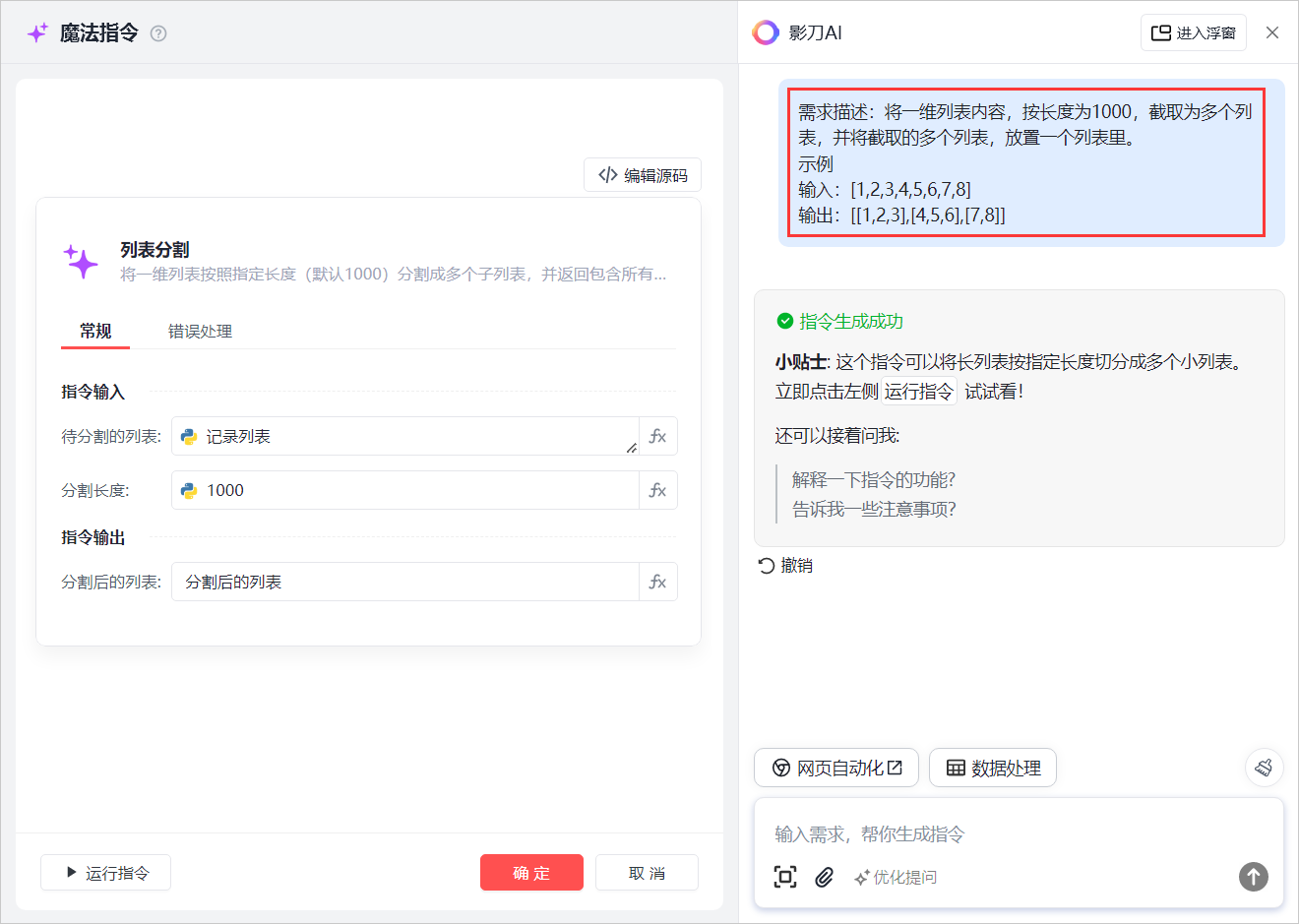Click the clear conversation broom icon
The image size is (1299, 924).
(1264, 768)
